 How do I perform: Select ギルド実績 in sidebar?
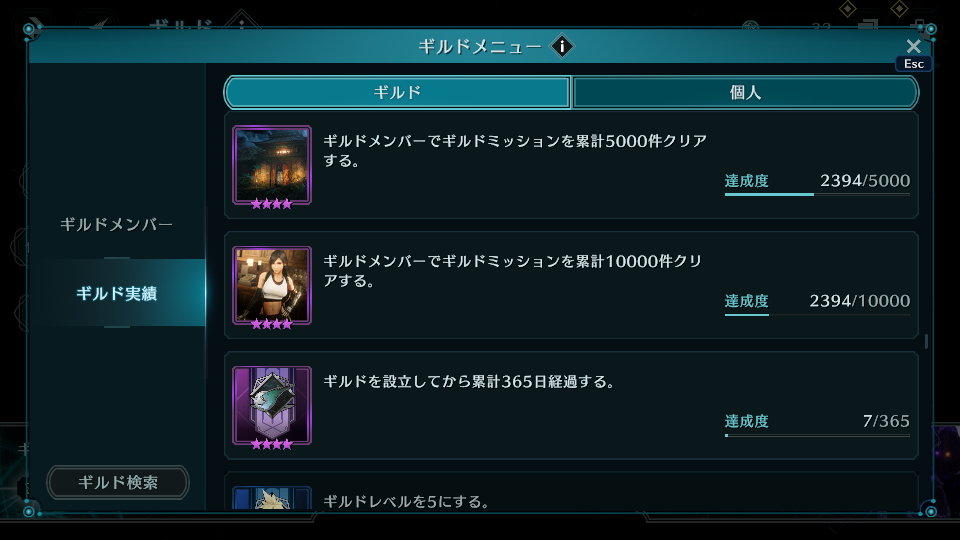click(x=116, y=293)
